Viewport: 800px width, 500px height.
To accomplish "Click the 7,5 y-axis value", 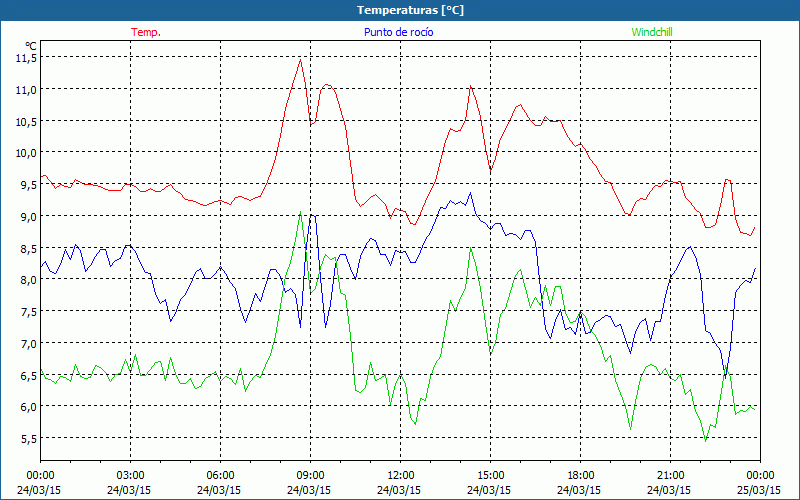I will (29, 312).
